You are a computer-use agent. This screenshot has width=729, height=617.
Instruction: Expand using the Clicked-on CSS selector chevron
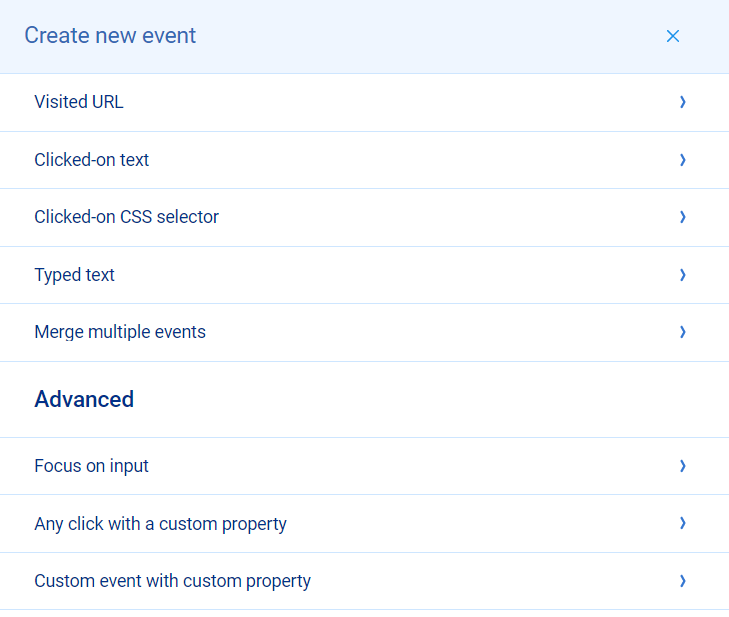(x=683, y=217)
